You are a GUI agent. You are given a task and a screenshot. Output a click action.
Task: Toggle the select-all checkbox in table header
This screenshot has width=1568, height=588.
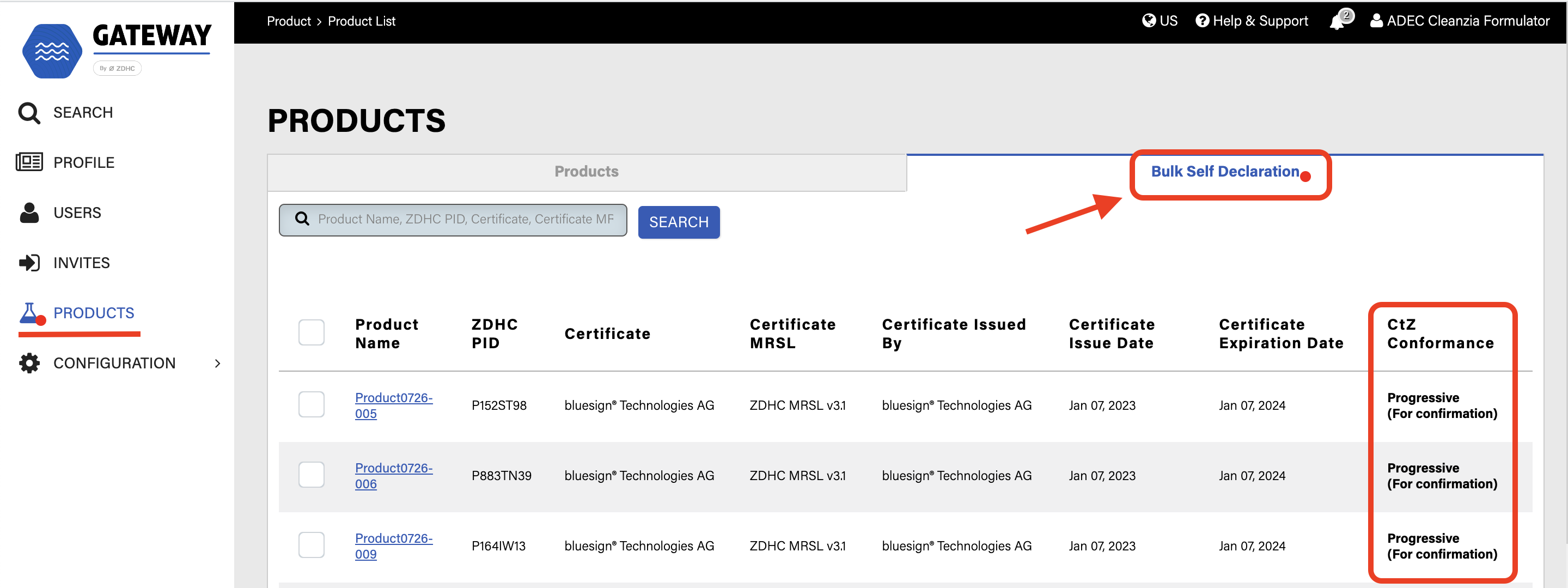point(312,333)
